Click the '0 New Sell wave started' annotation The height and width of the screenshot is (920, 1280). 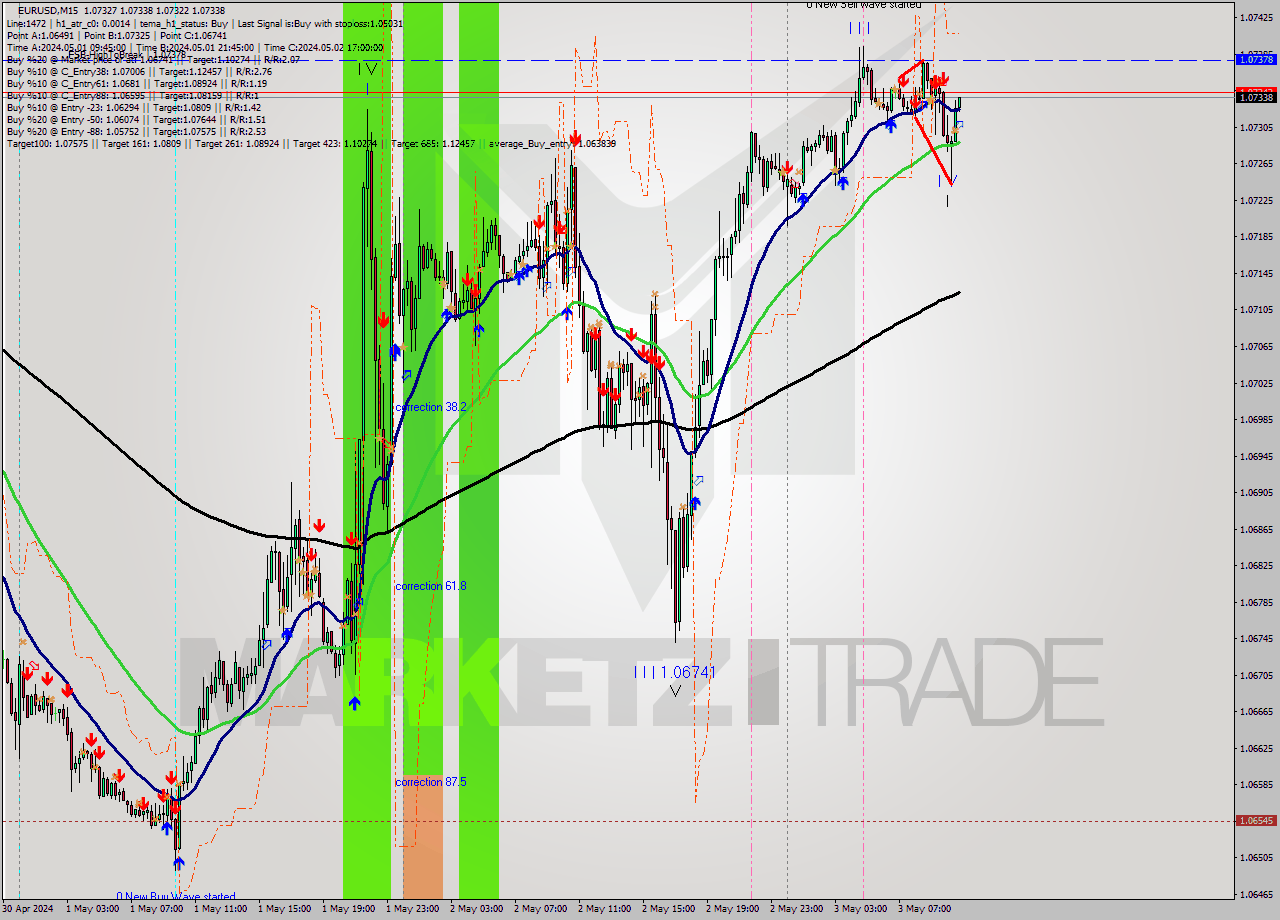click(x=864, y=5)
